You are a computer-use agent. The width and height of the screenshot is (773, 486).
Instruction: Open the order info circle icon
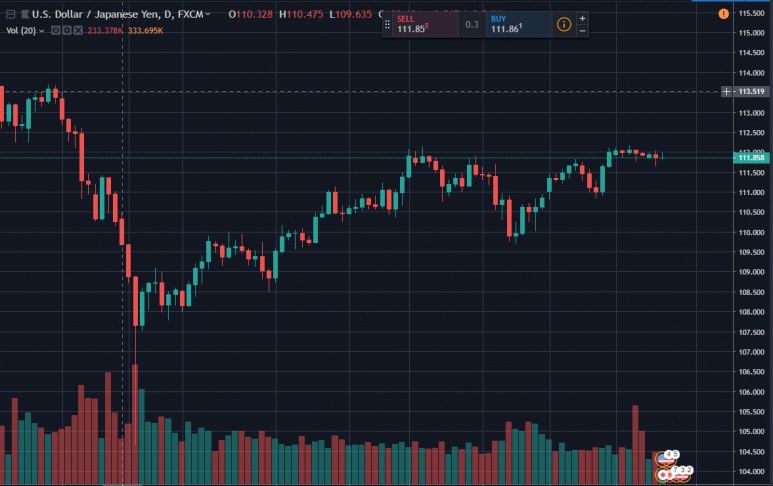[564, 24]
